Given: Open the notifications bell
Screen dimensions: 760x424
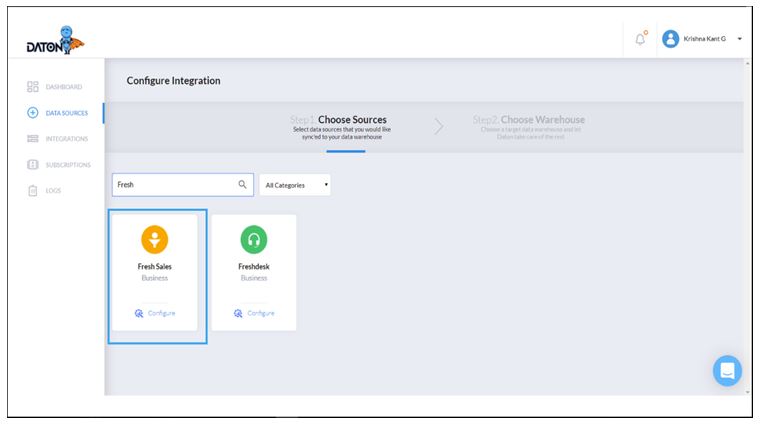Looking at the screenshot, I should pyautogui.click(x=641, y=38).
